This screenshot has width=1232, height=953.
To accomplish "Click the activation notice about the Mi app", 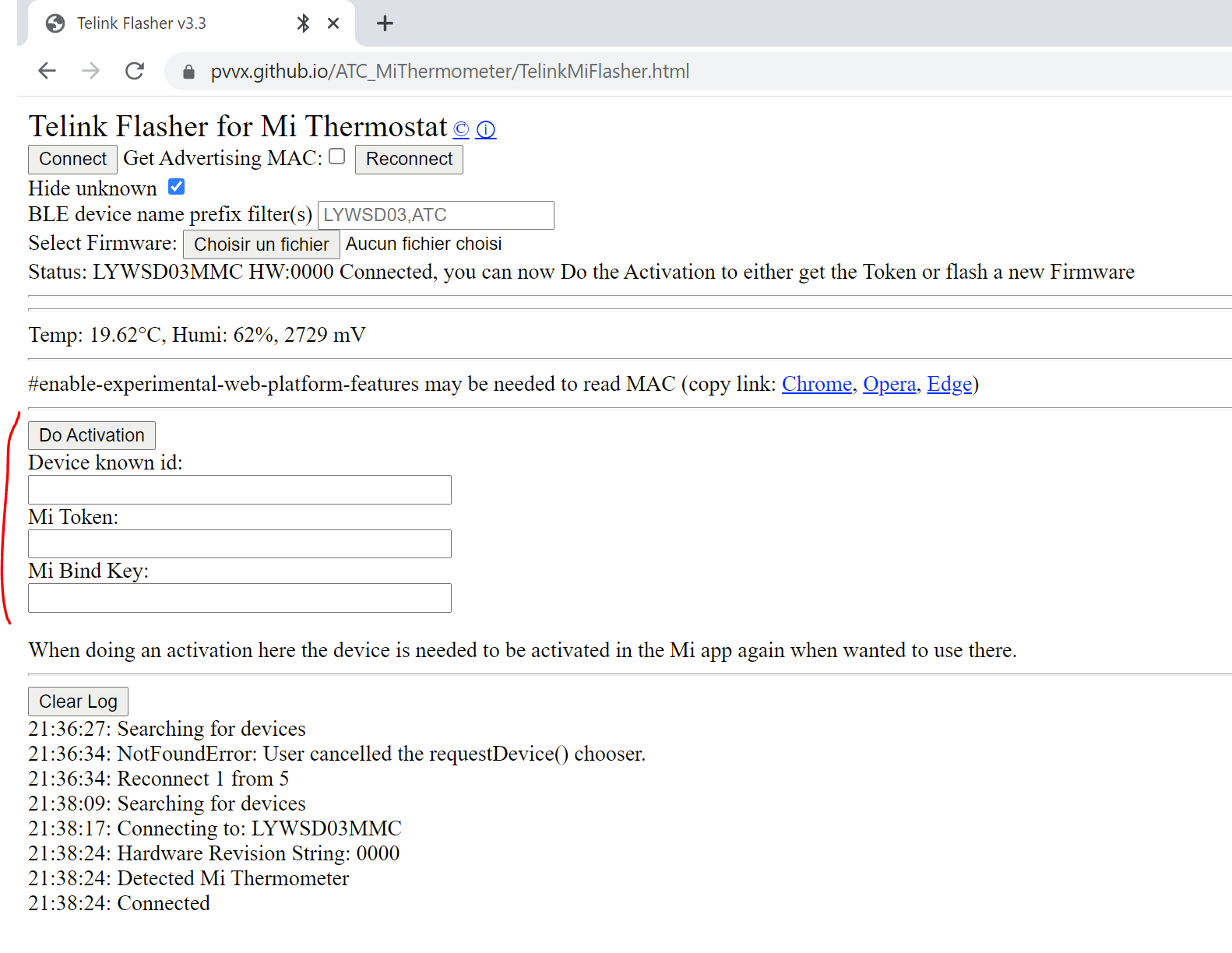I will point(523,650).
